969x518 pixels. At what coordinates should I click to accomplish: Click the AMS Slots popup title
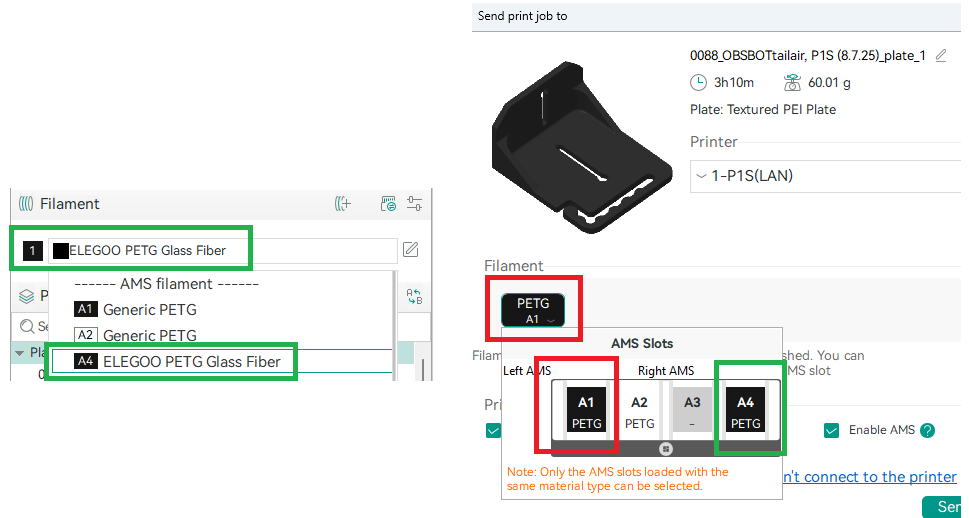642,344
